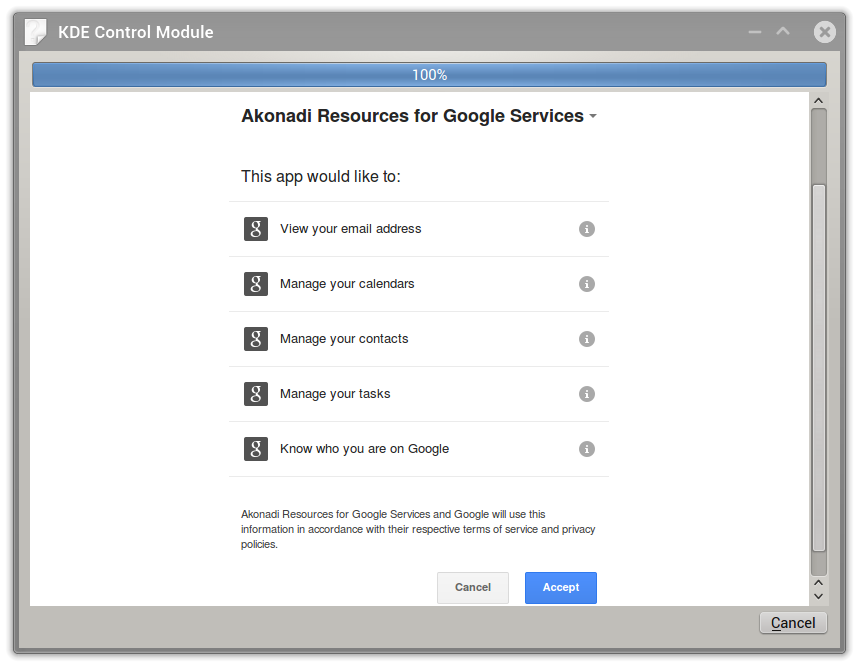This screenshot has width=859, height=667.
Task: Click Google icon beside Manage your tasks
Action: coord(256,394)
